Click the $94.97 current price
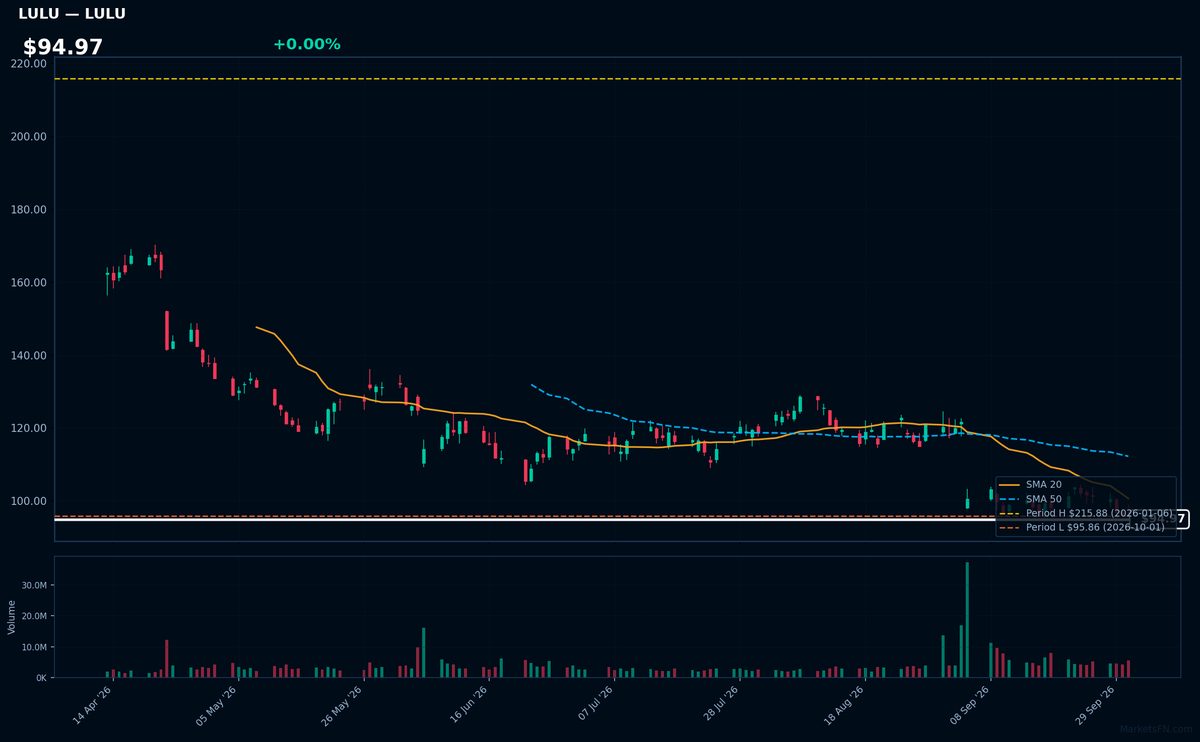 pyautogui.click(x=63, y=47)
